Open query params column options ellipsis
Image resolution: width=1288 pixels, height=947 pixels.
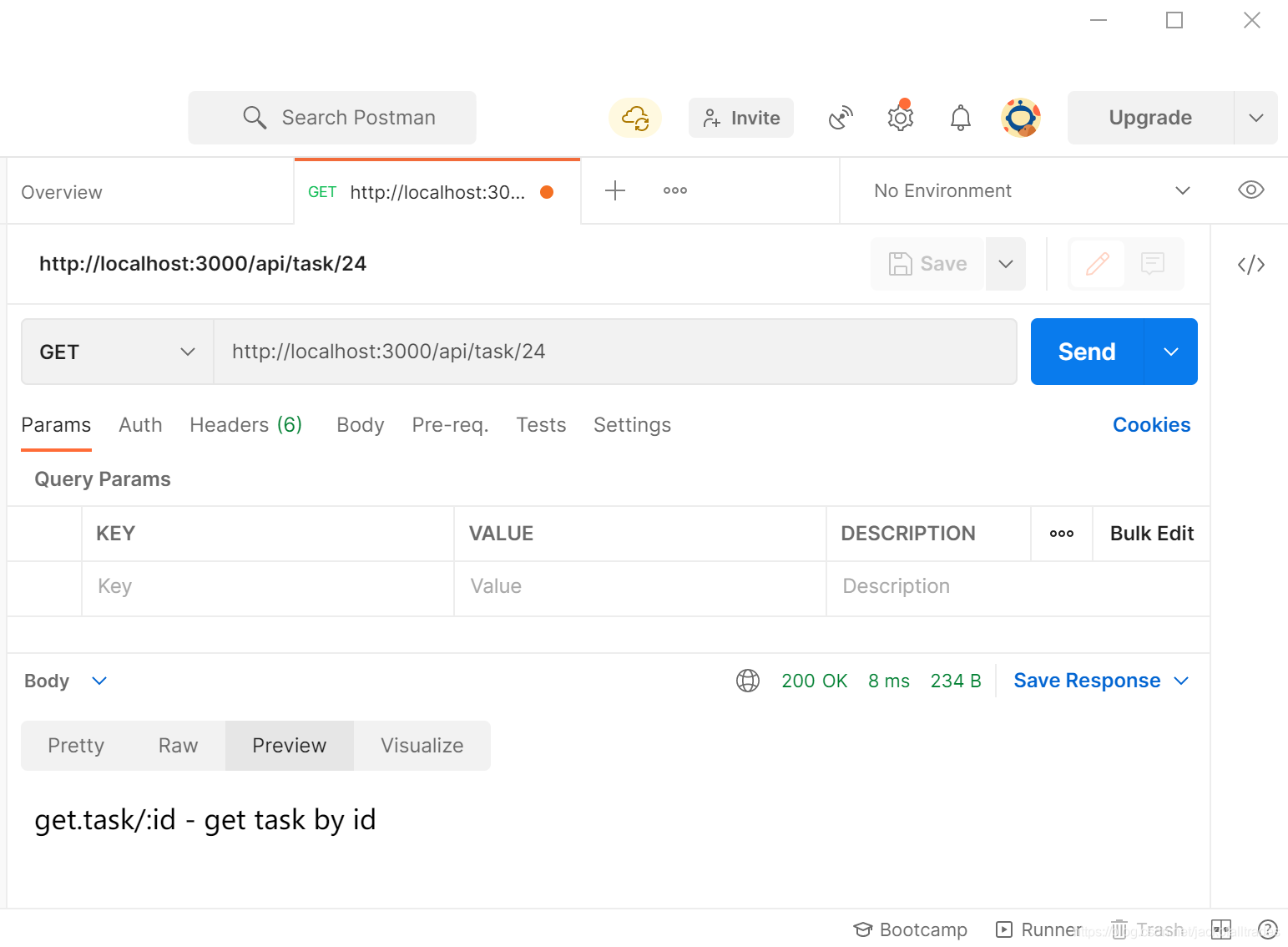pos(1062,534)
